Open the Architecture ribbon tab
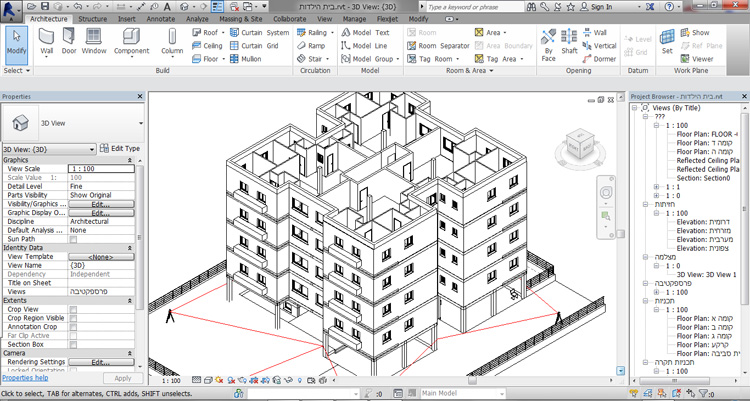Viewport: 750px width, 401px height. coord(49,19)
